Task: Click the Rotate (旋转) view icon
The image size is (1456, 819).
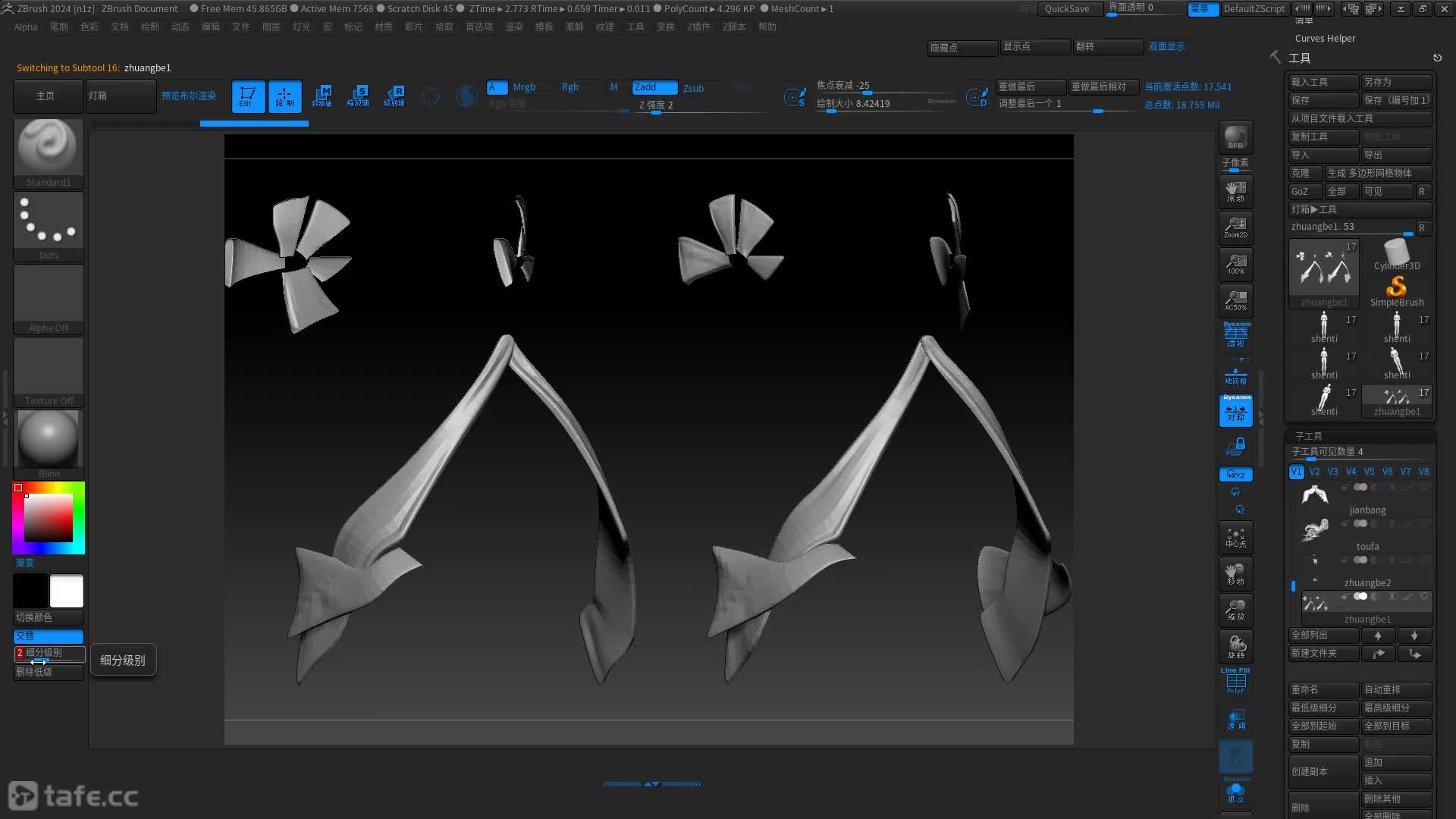Action: pyautogui.click(x=1235, y=647)
